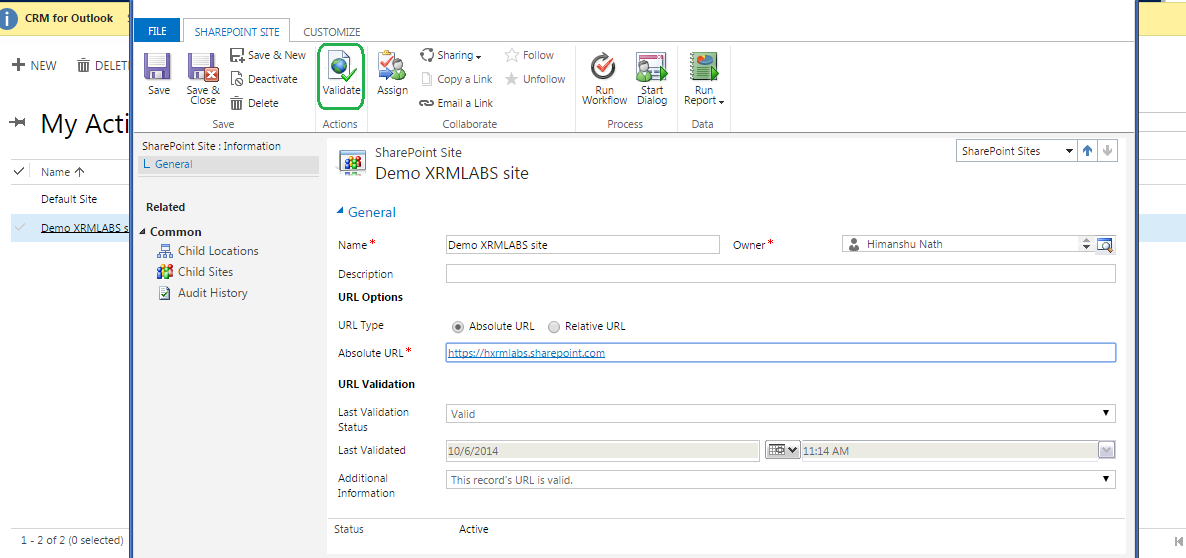Click the Follow star button
The height and width of the screenshot is (558, 1186).
coord(529,55)
